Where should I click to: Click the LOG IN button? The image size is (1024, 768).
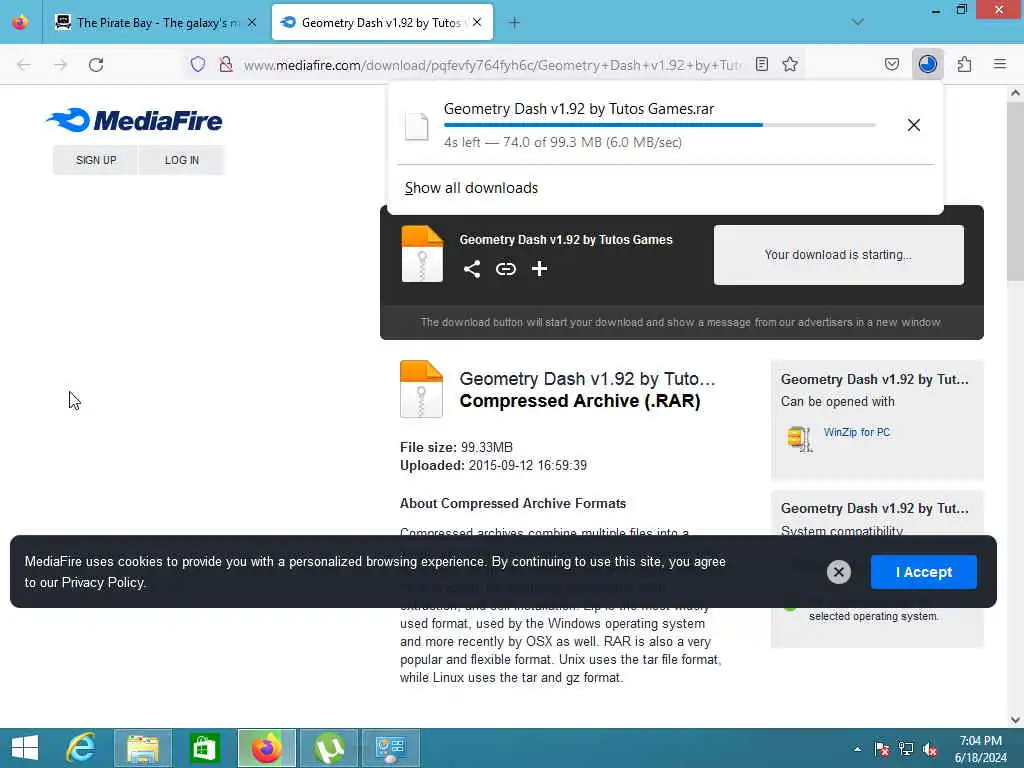tap(182, 160)
